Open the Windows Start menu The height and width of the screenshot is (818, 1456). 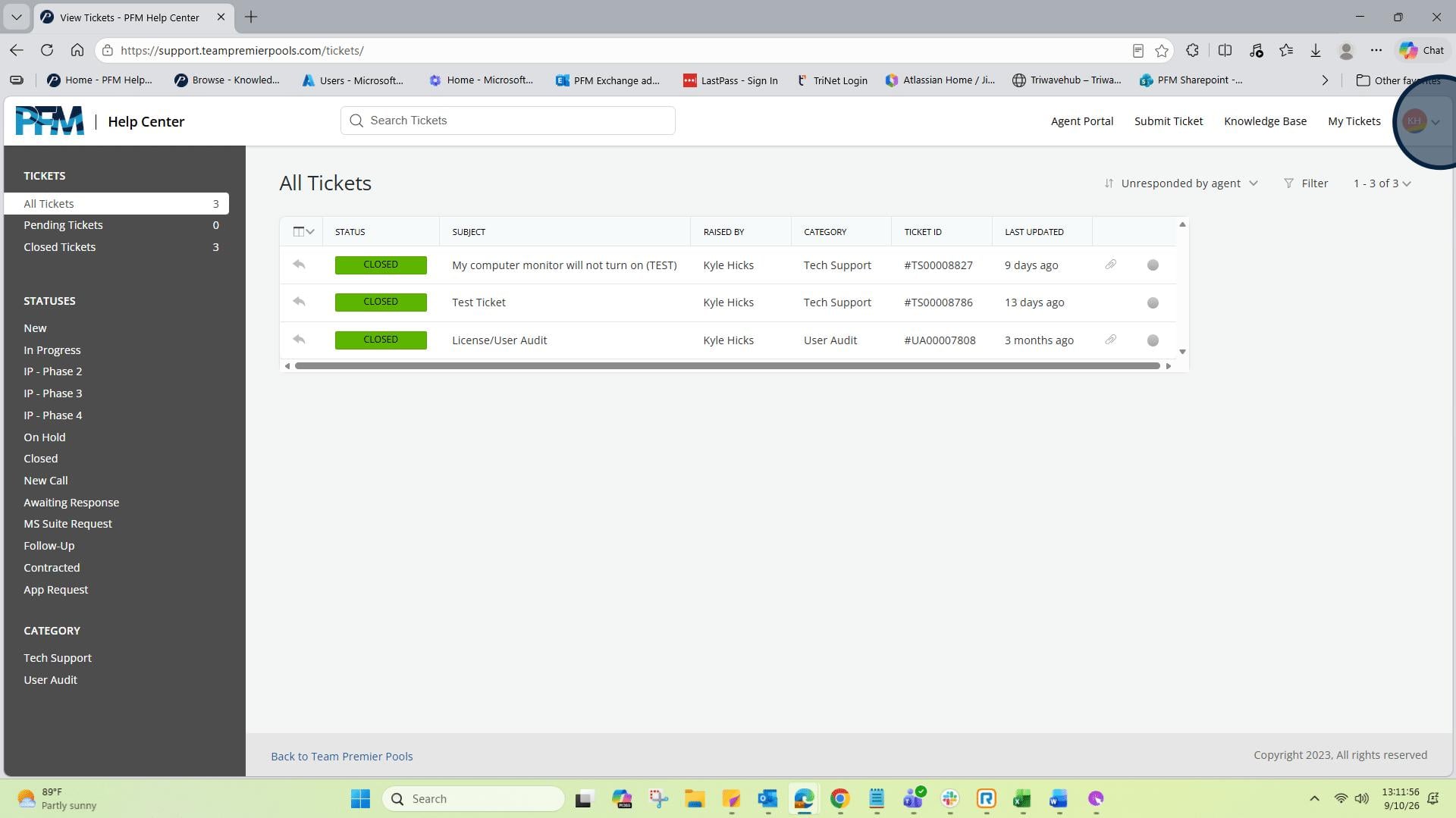(360, 798)
